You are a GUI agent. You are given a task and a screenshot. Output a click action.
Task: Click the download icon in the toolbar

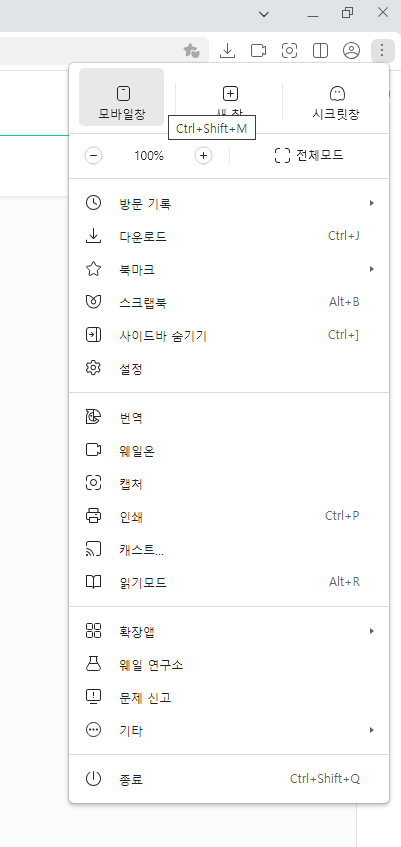[228, 51]
